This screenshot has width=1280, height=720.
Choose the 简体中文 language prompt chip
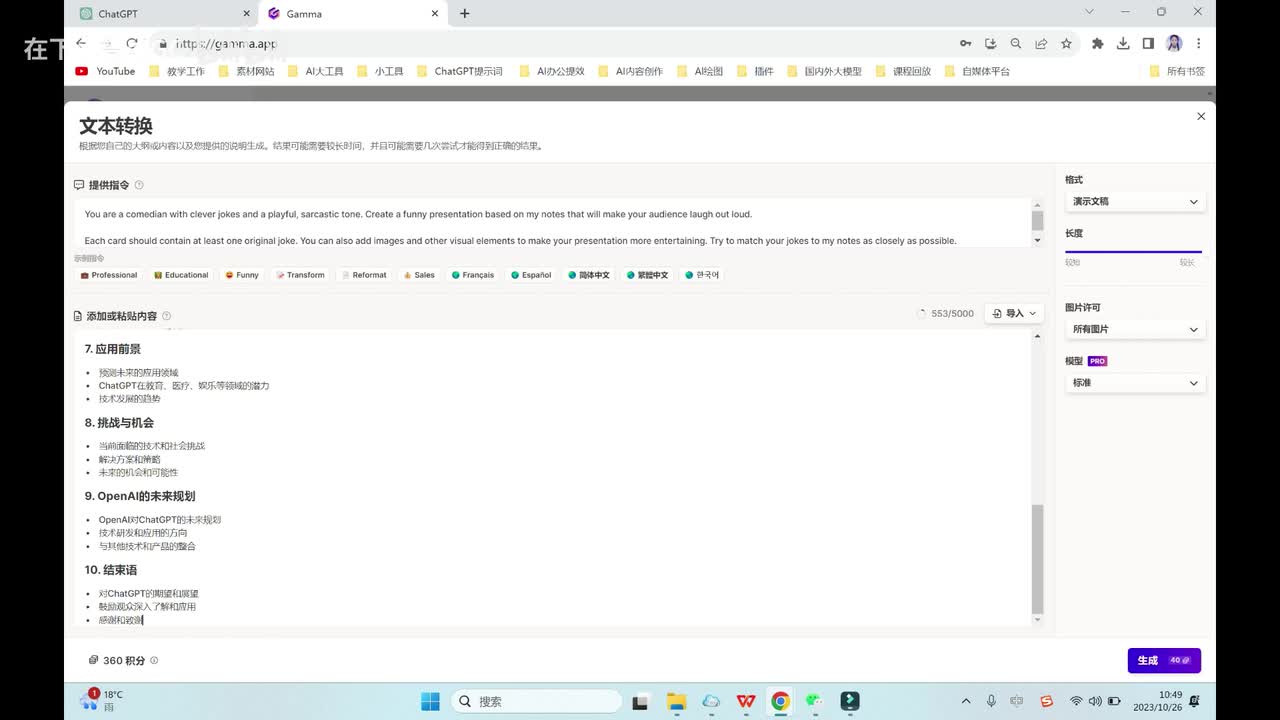point(589,275)
